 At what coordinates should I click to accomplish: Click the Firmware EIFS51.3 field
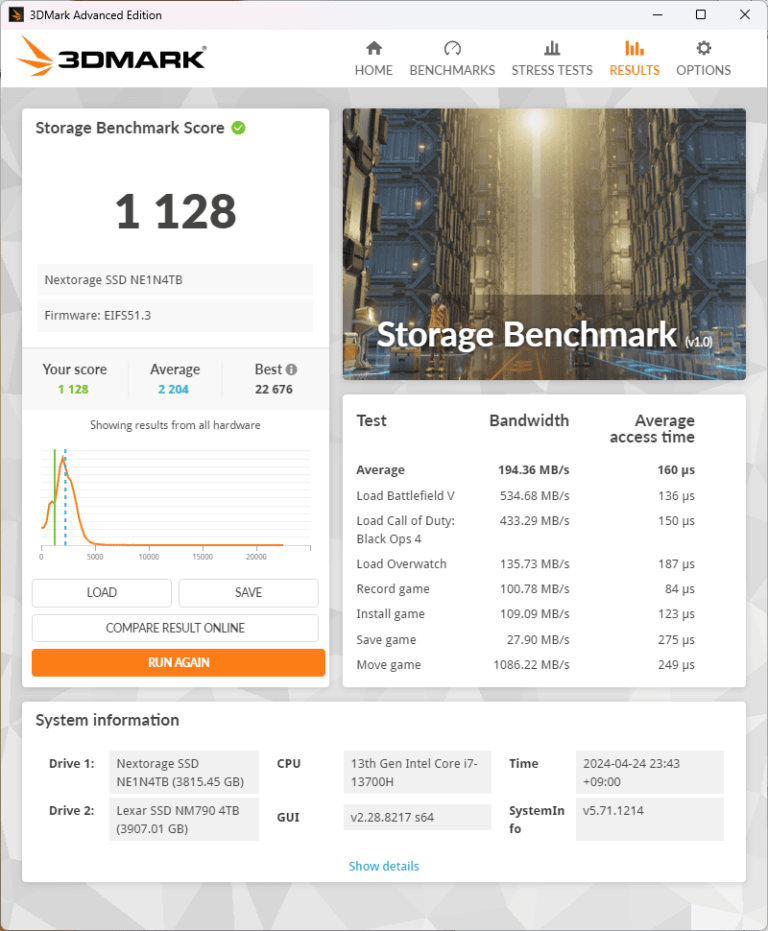pyautogui.click(x=175, y=315)
